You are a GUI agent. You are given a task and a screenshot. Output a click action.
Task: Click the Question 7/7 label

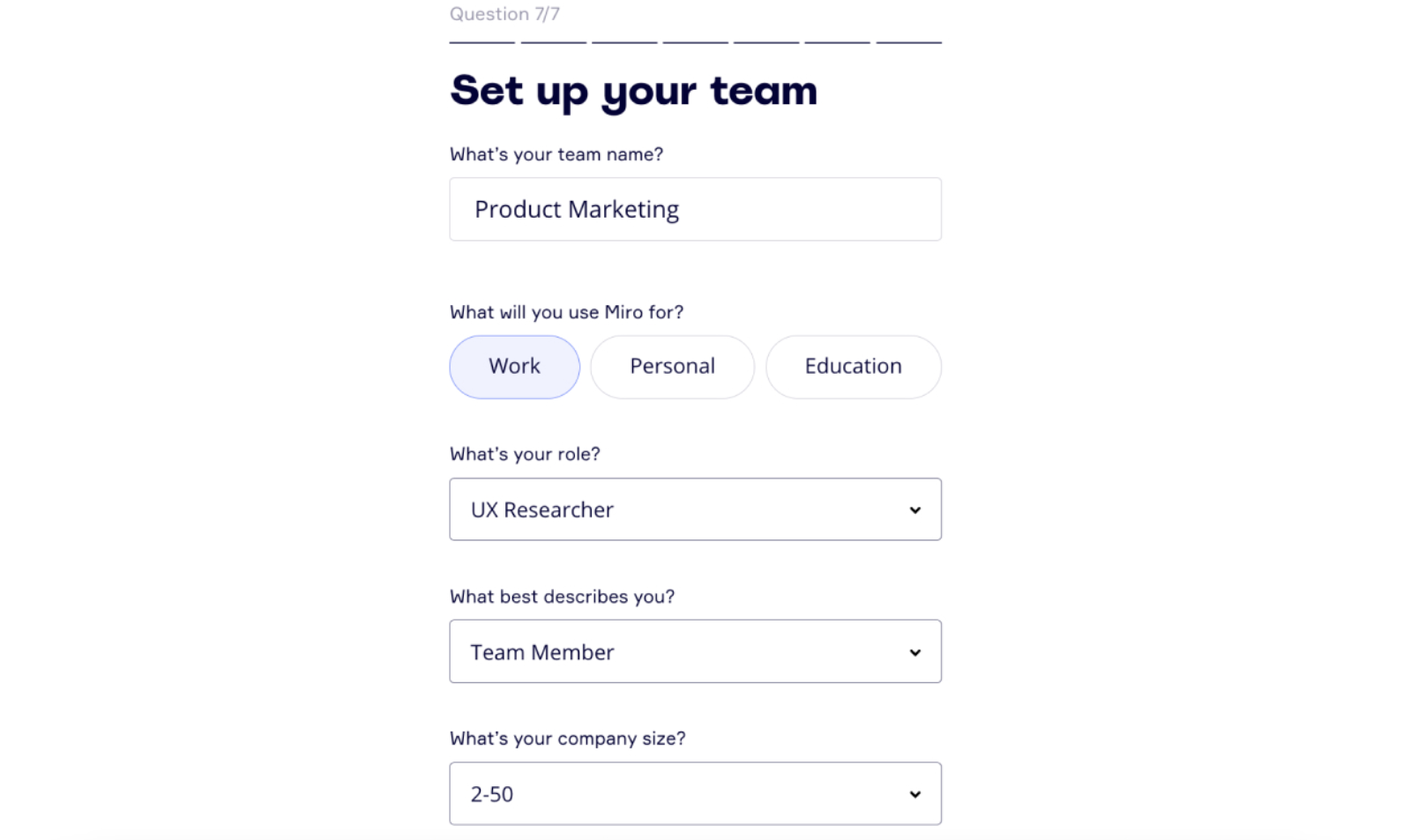click(504, 14)
